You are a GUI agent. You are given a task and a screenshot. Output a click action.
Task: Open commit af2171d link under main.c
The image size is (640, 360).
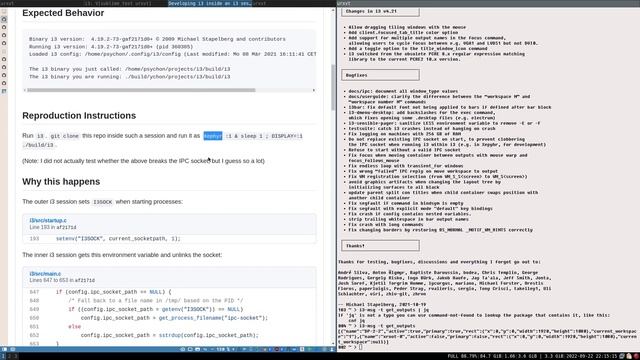84,280
